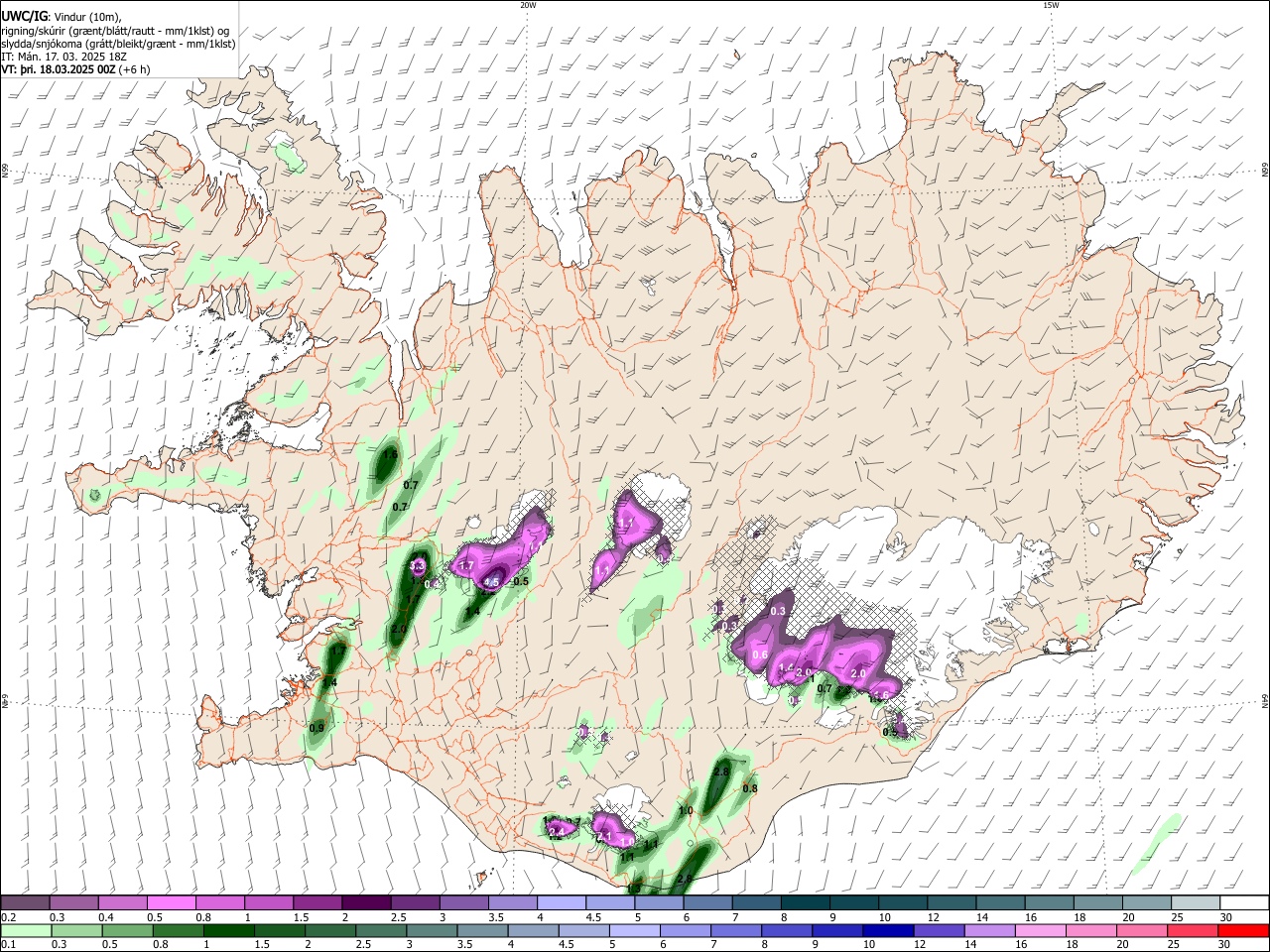
Task: Click the '4.5' precipitation value on the map
Action: [x=491, y=583]
